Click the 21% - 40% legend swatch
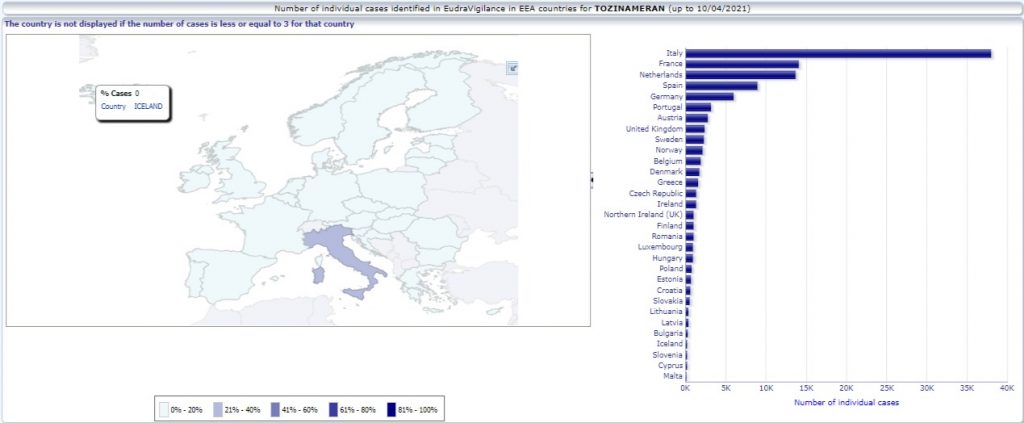 (x=219, y=409)
